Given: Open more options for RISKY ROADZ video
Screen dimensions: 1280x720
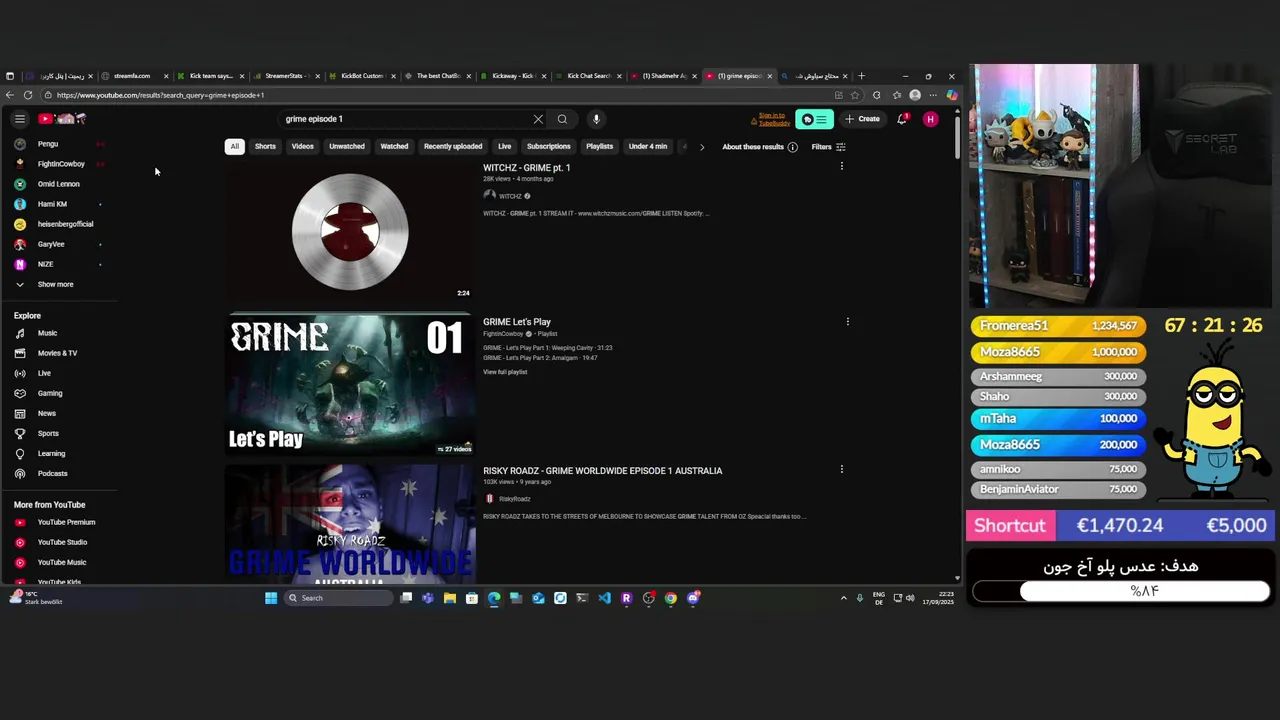Looking at the screenshot, I should [842, 469].
